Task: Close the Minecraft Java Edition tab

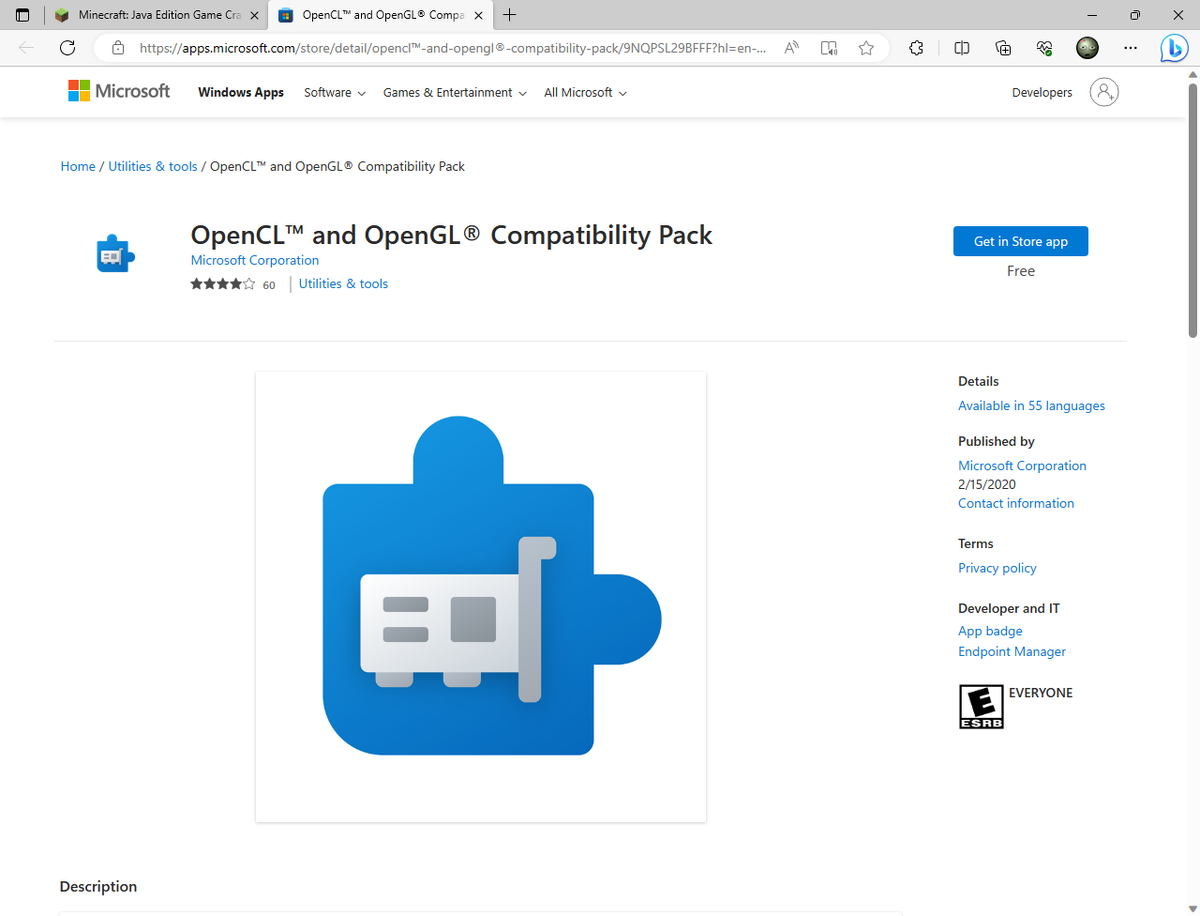Action: pos(254,16)
